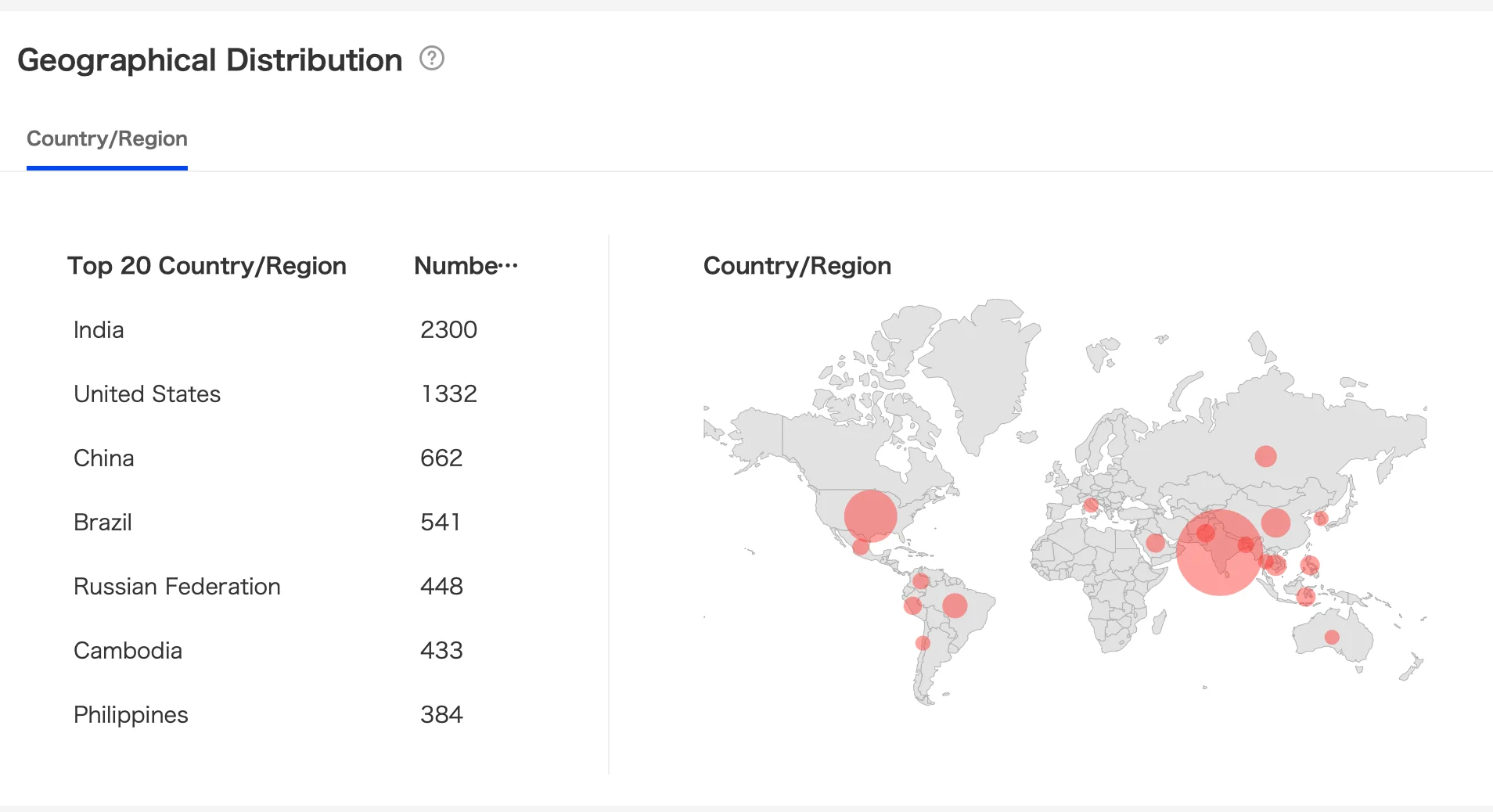Click the China entry in list
Image resolution: width=1493 pixels, height=812 pixels.
[x=104, y=458]
